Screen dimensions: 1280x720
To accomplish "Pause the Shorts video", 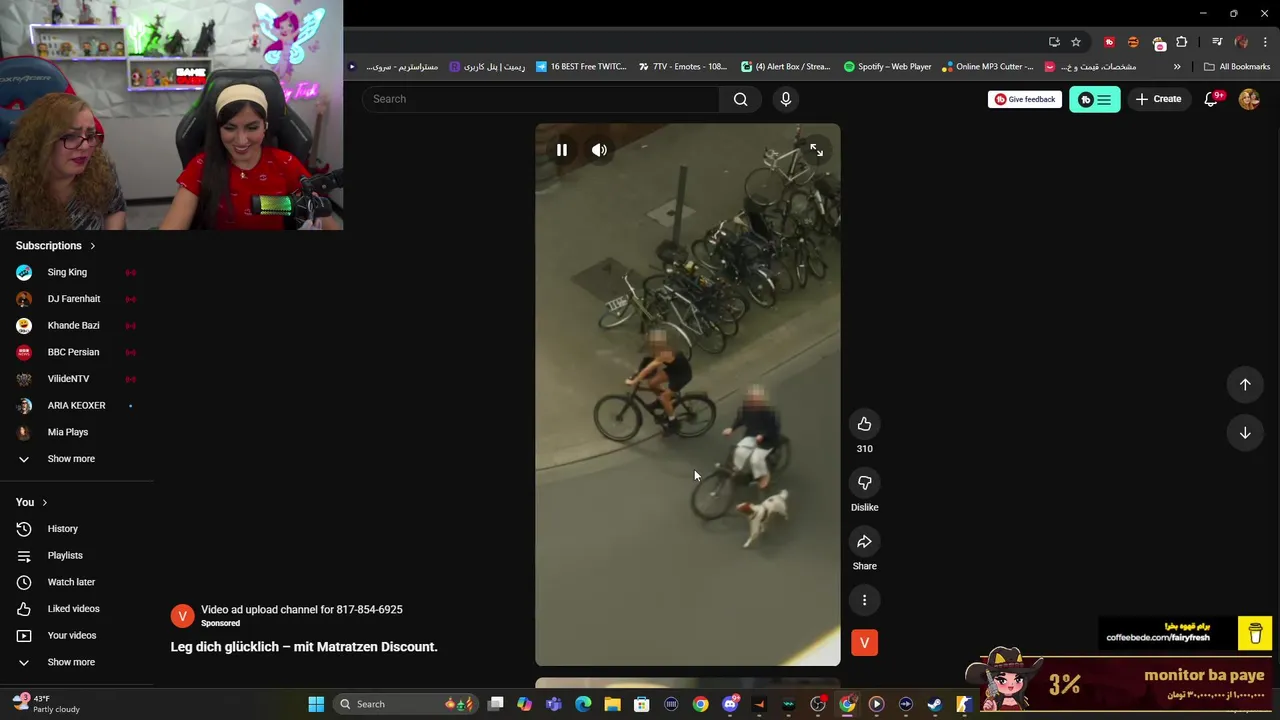I will click(x=562, y=150).
